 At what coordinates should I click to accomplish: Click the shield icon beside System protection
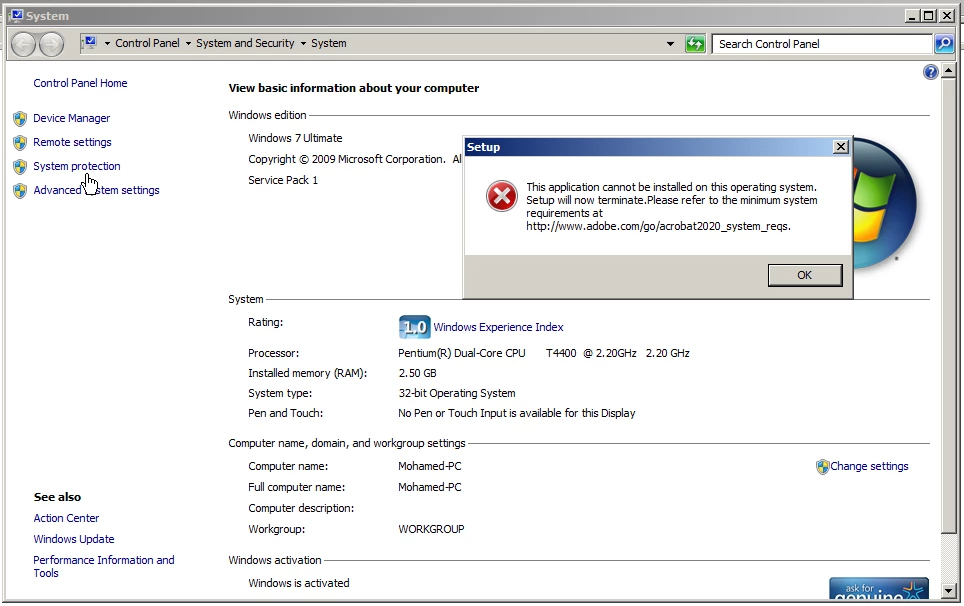click(x=20, y=167)
